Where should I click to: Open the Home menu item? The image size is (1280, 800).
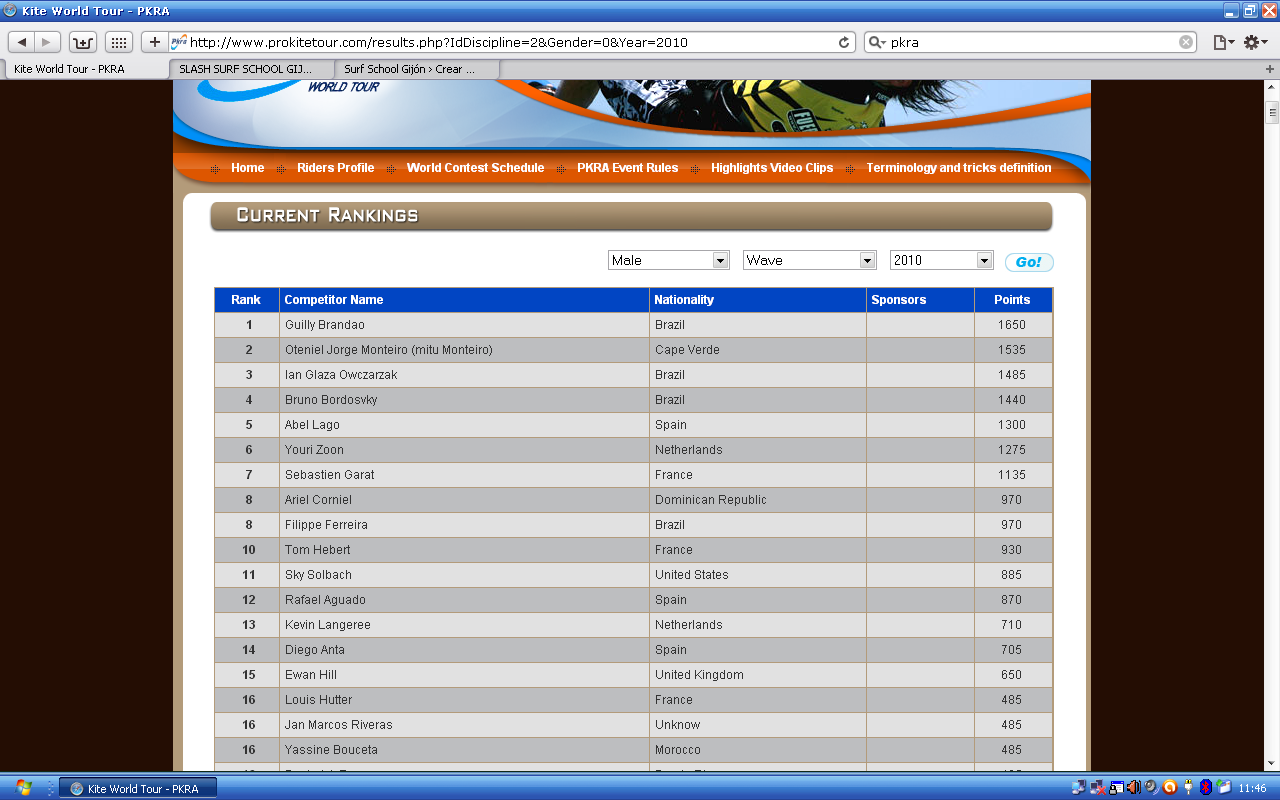coord(247,168)
